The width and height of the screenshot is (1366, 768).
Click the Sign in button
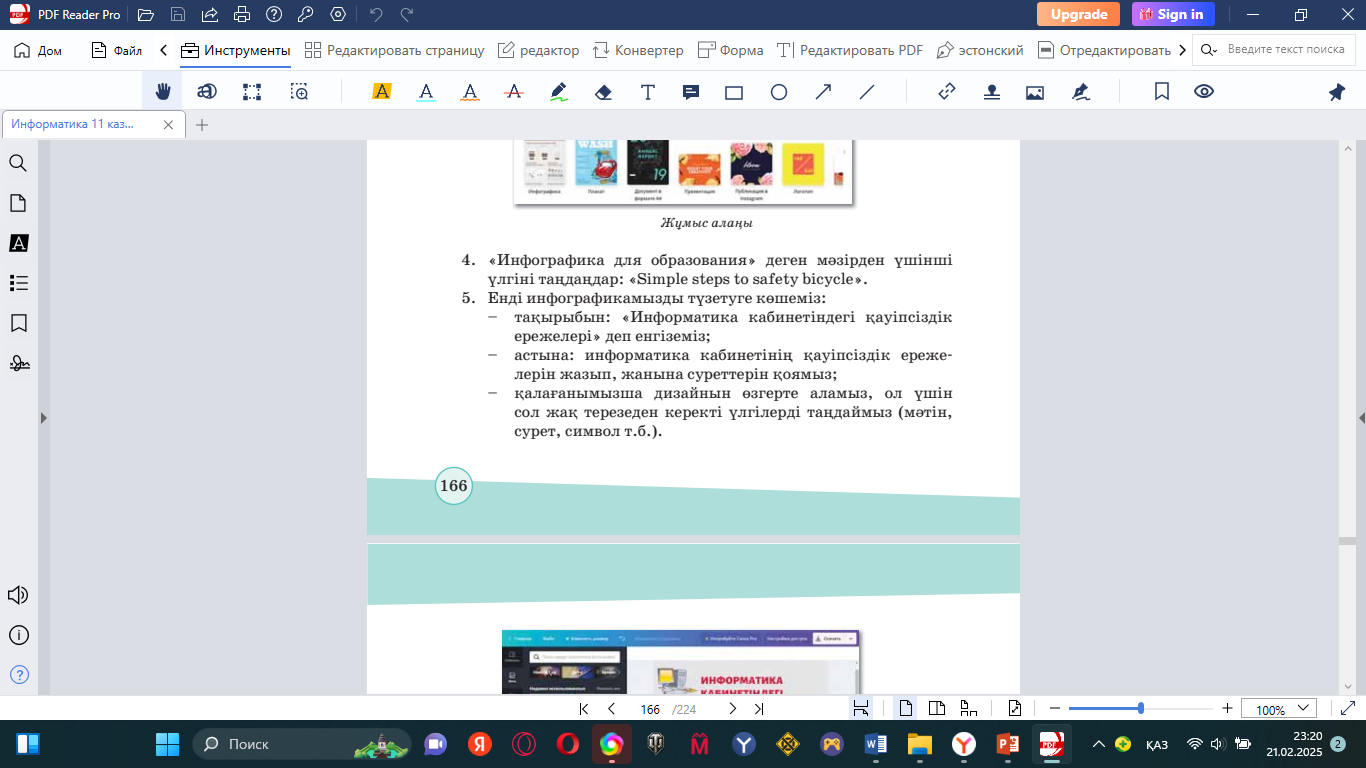coord(1173,14)
